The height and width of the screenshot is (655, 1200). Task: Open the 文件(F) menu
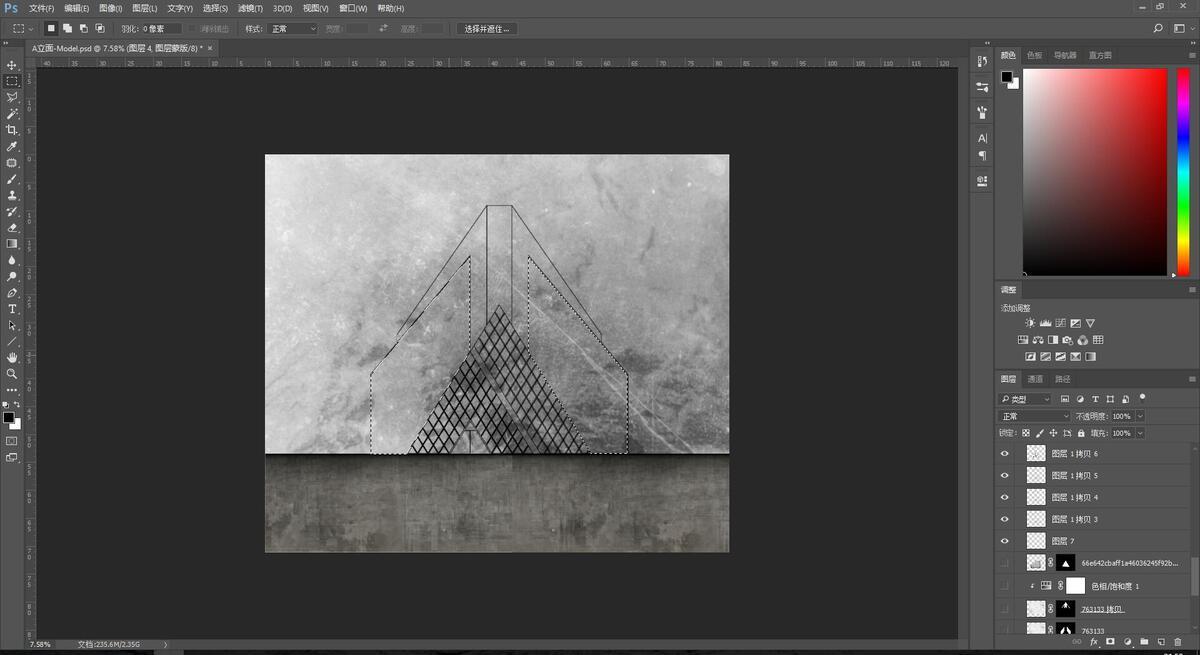[42, 8]
